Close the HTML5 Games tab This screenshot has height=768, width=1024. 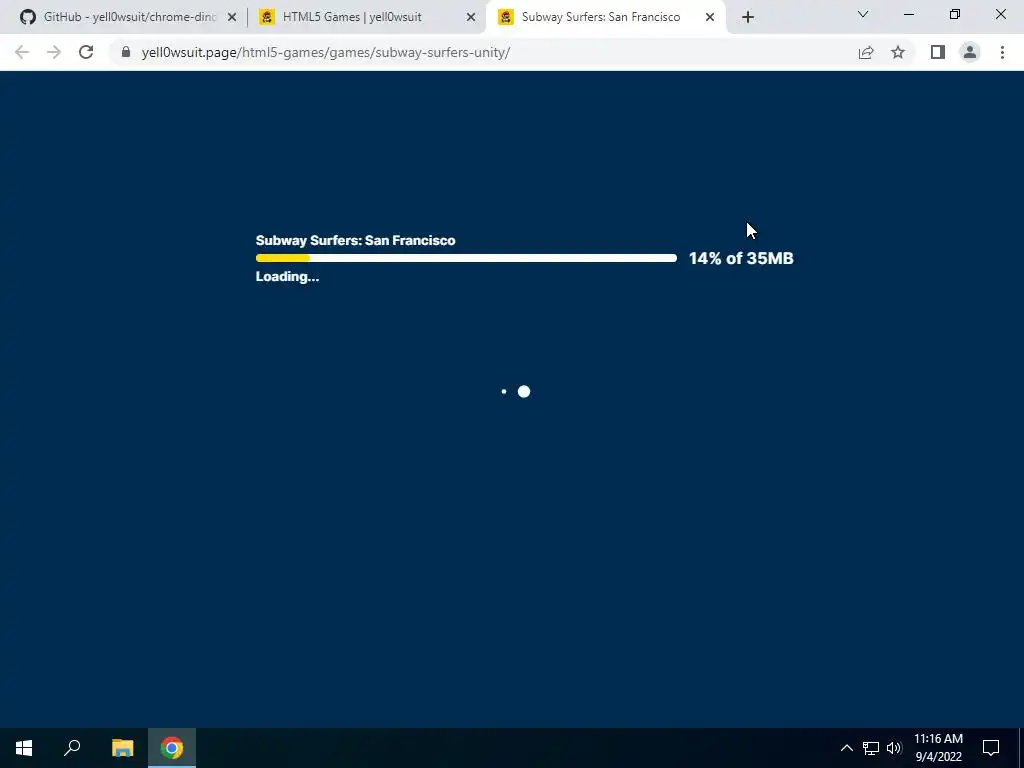tap(471, 17)
